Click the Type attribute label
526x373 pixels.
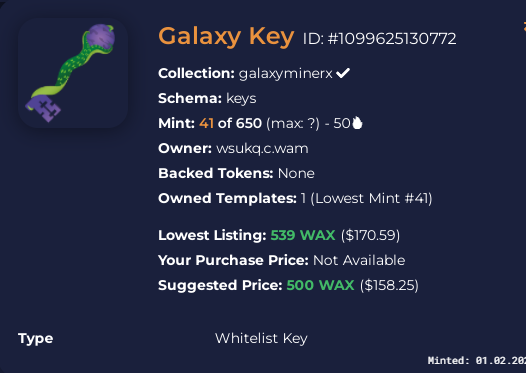pyautogui.click(x=36, y=339)
